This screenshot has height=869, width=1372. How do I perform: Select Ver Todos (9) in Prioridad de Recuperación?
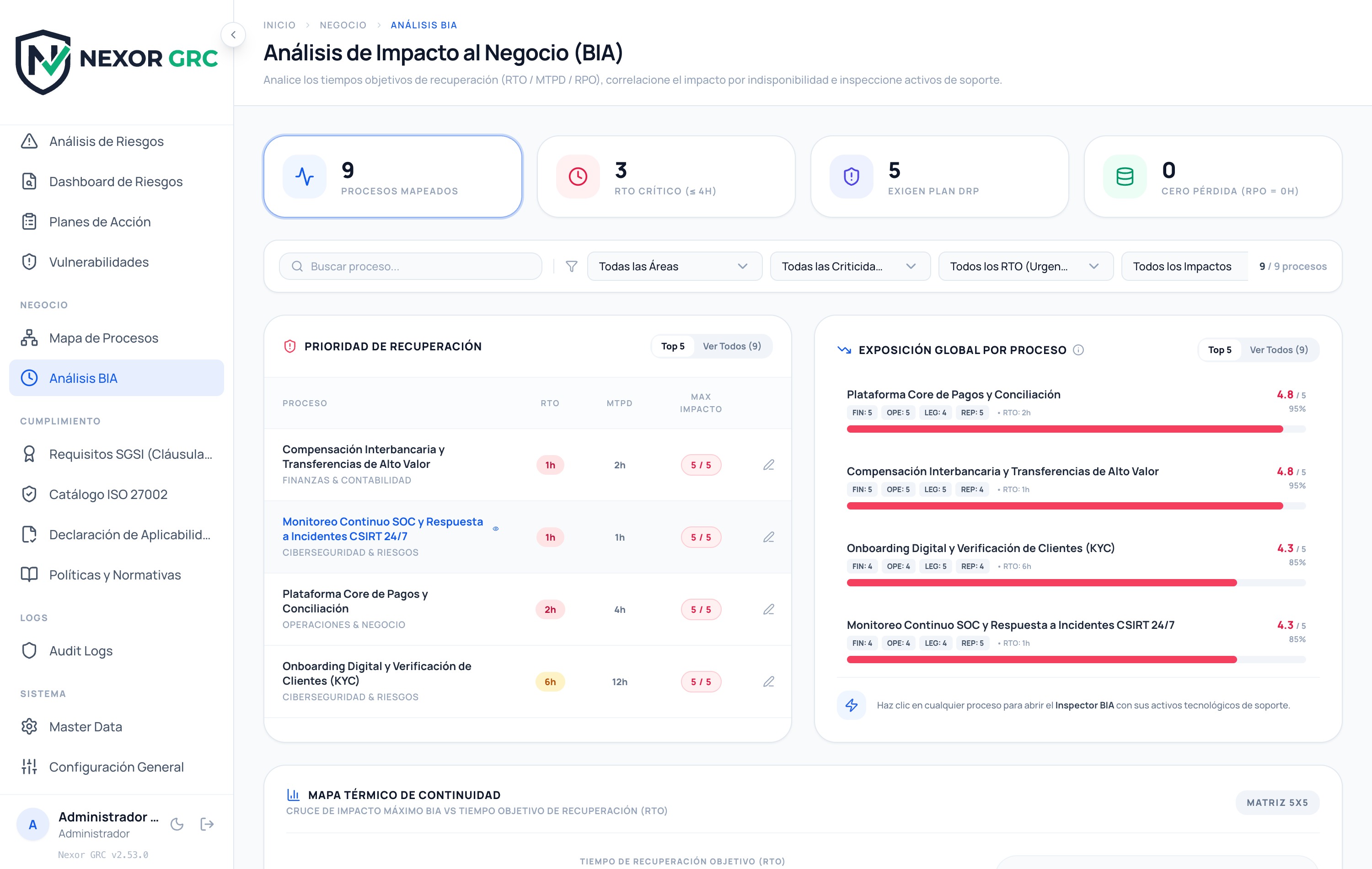[732, 347]
